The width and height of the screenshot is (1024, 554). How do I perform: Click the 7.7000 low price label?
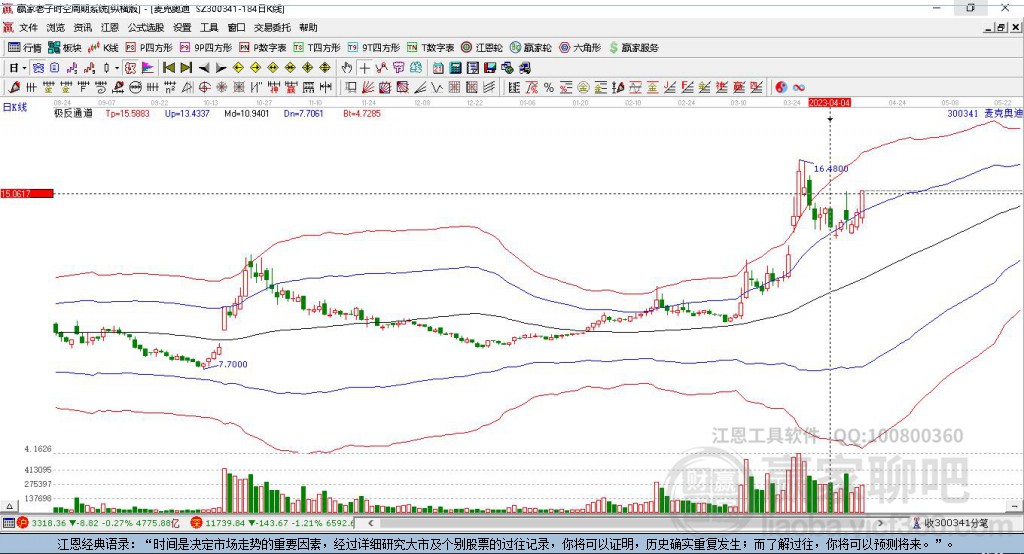pos(233,364)
